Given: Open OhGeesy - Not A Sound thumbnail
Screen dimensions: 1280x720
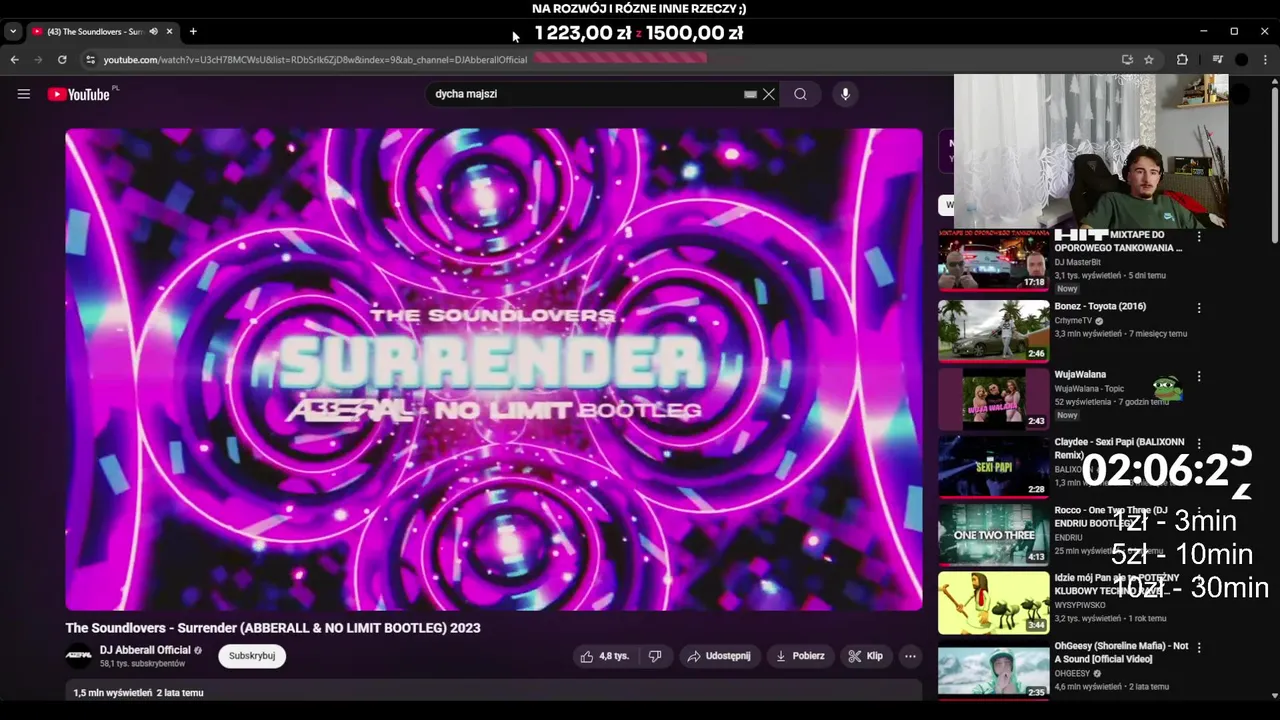Looking at the screenshot, I should coord(993,672).
